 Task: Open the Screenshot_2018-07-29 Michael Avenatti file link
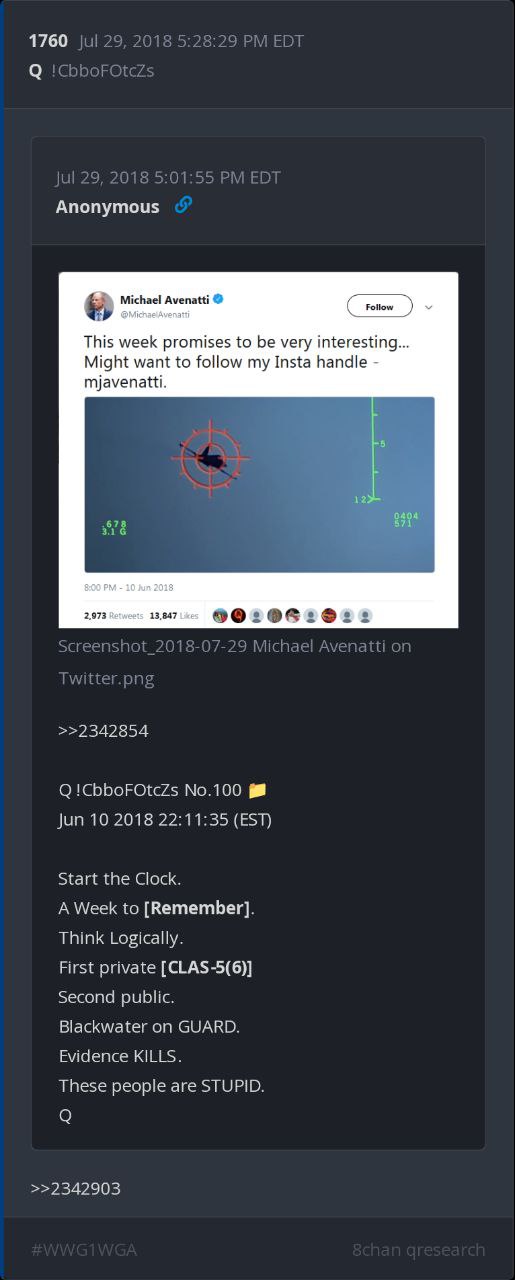pyautogui.click(x=235, y=662)
